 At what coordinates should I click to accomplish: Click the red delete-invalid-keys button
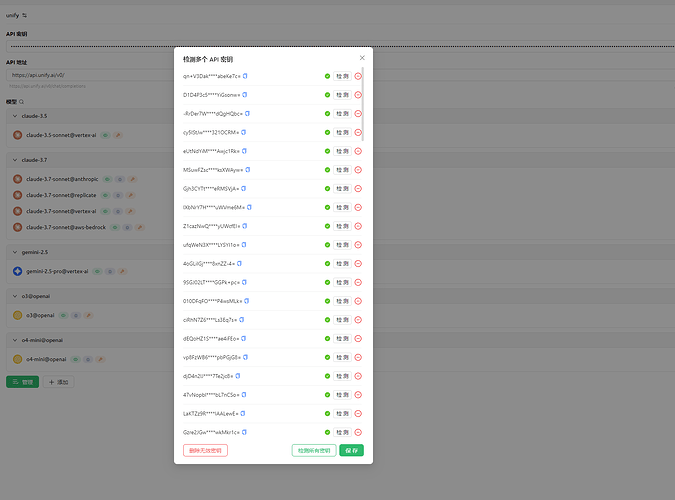[x=205, y=450]
